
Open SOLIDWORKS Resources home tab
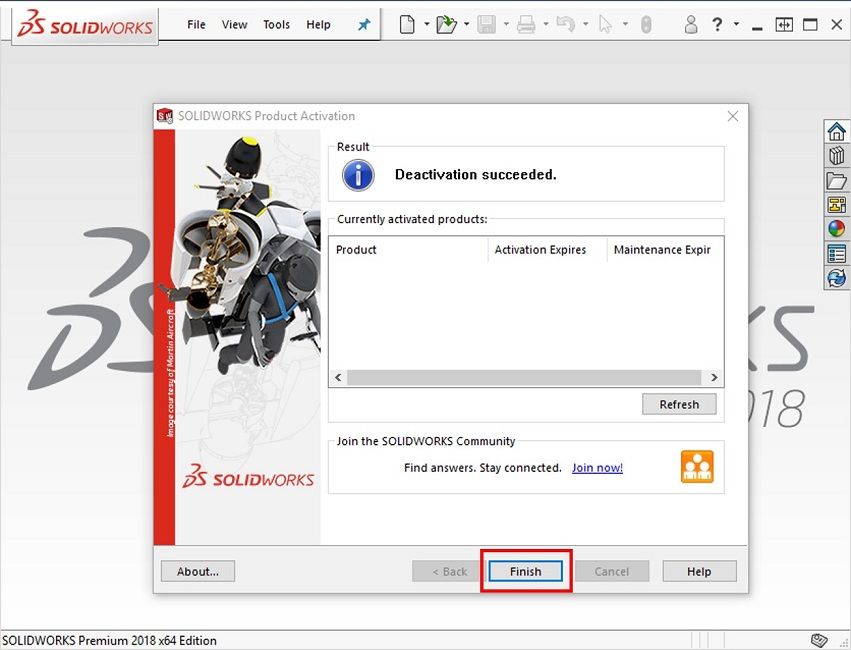836,132
